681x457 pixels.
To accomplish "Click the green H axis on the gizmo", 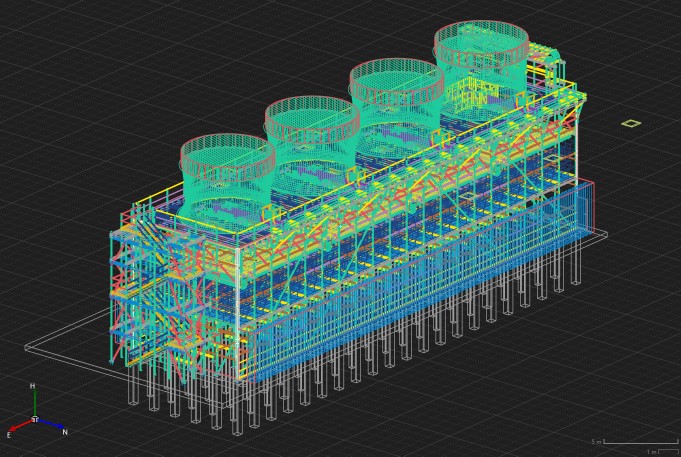I will coord(34,404).
